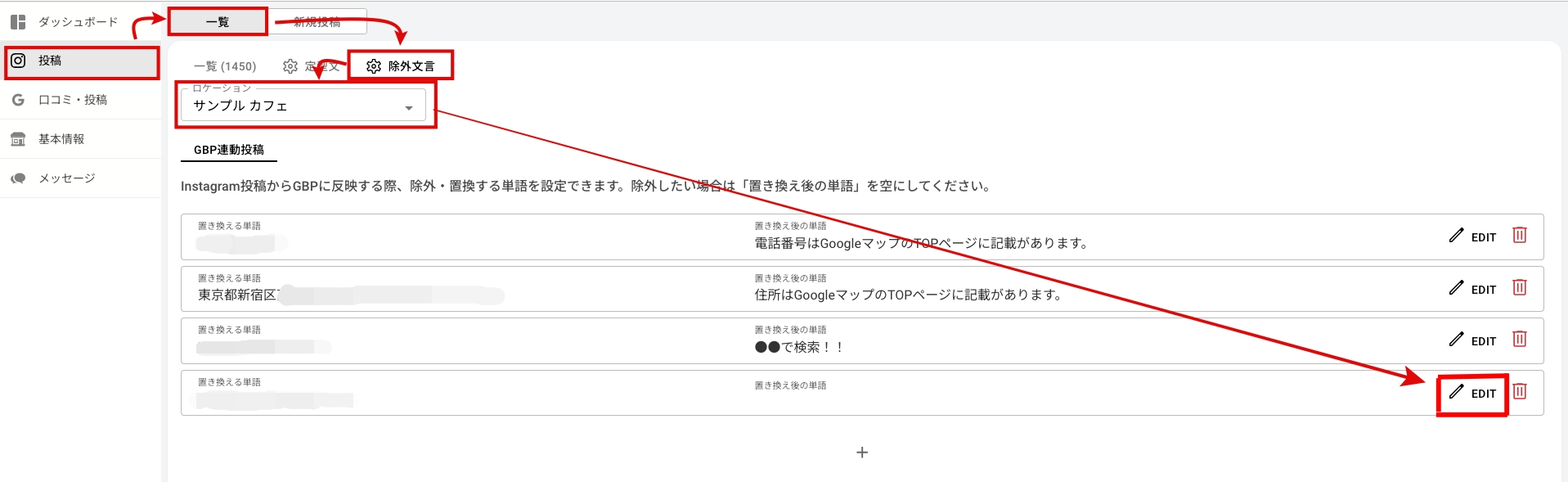Image resolution: width=1568 pixels, height=482 pixels.
Task: Click the Google icon beside 口コミ・投稿
Action: 18,100
